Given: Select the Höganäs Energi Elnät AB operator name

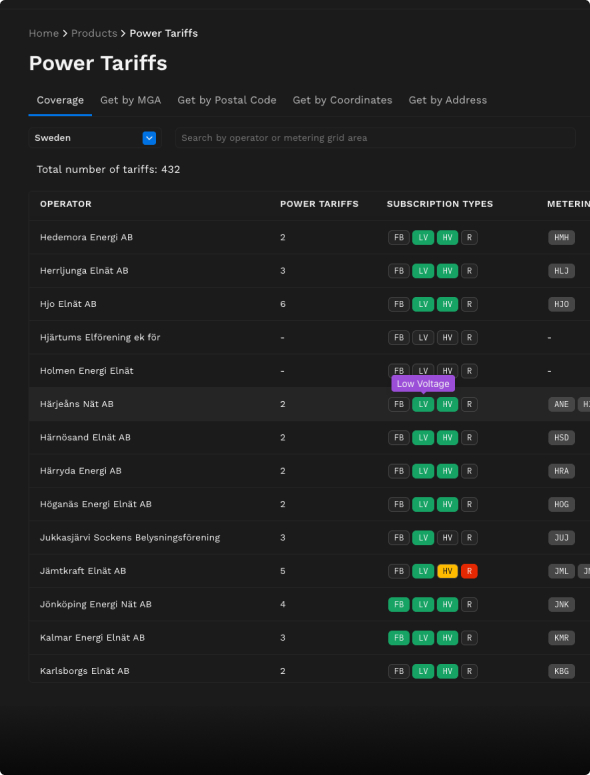Looking at the screenshot, I should [x=96, y=505].
